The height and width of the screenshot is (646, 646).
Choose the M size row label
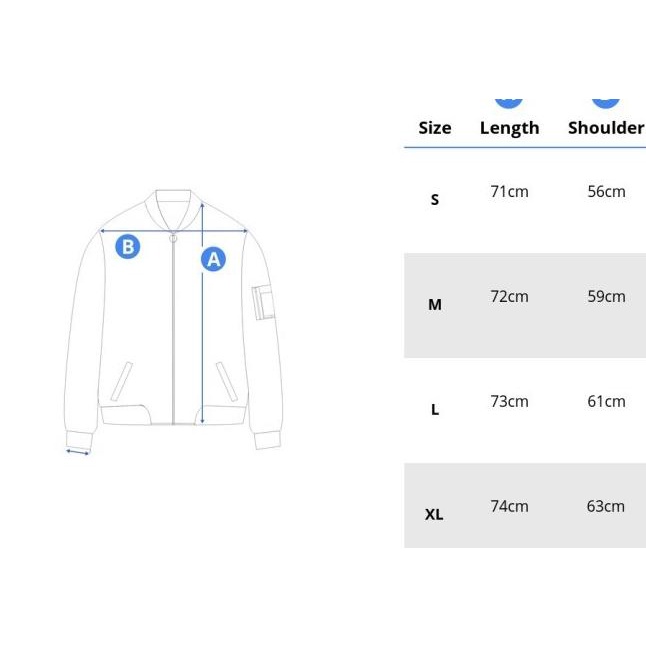[435, 305]
